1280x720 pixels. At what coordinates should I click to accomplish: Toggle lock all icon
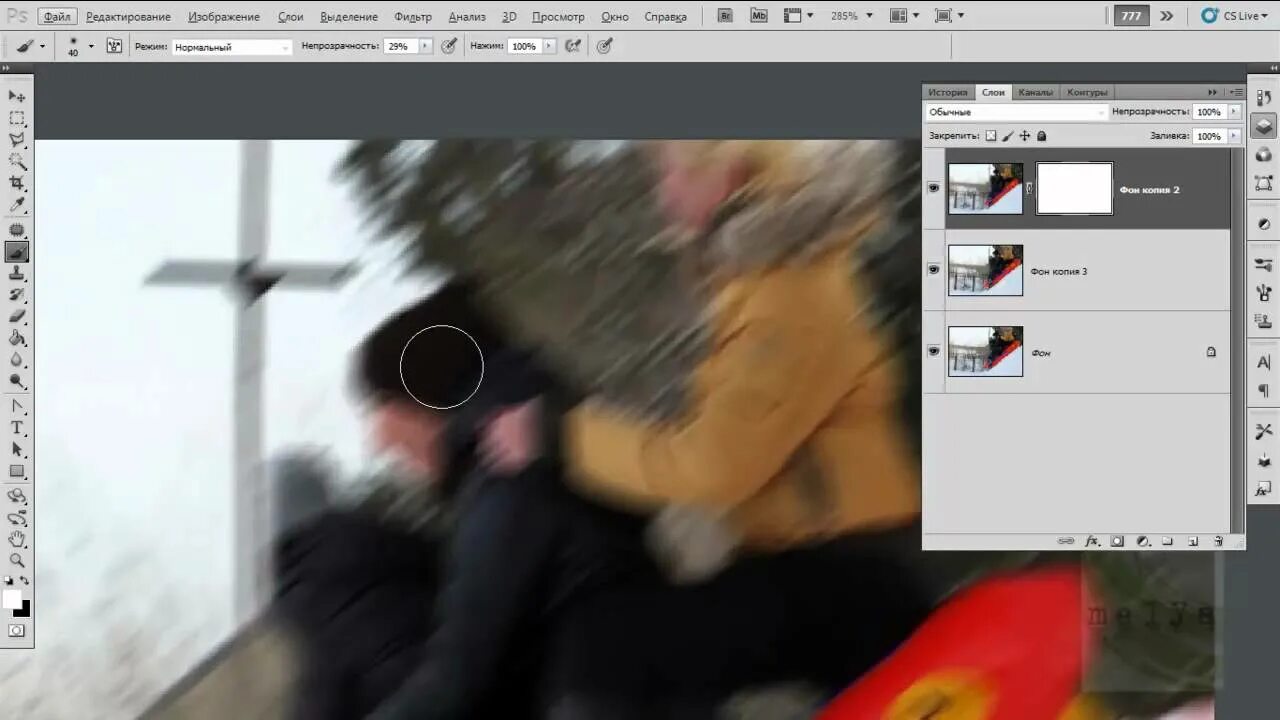(1041, 136)
